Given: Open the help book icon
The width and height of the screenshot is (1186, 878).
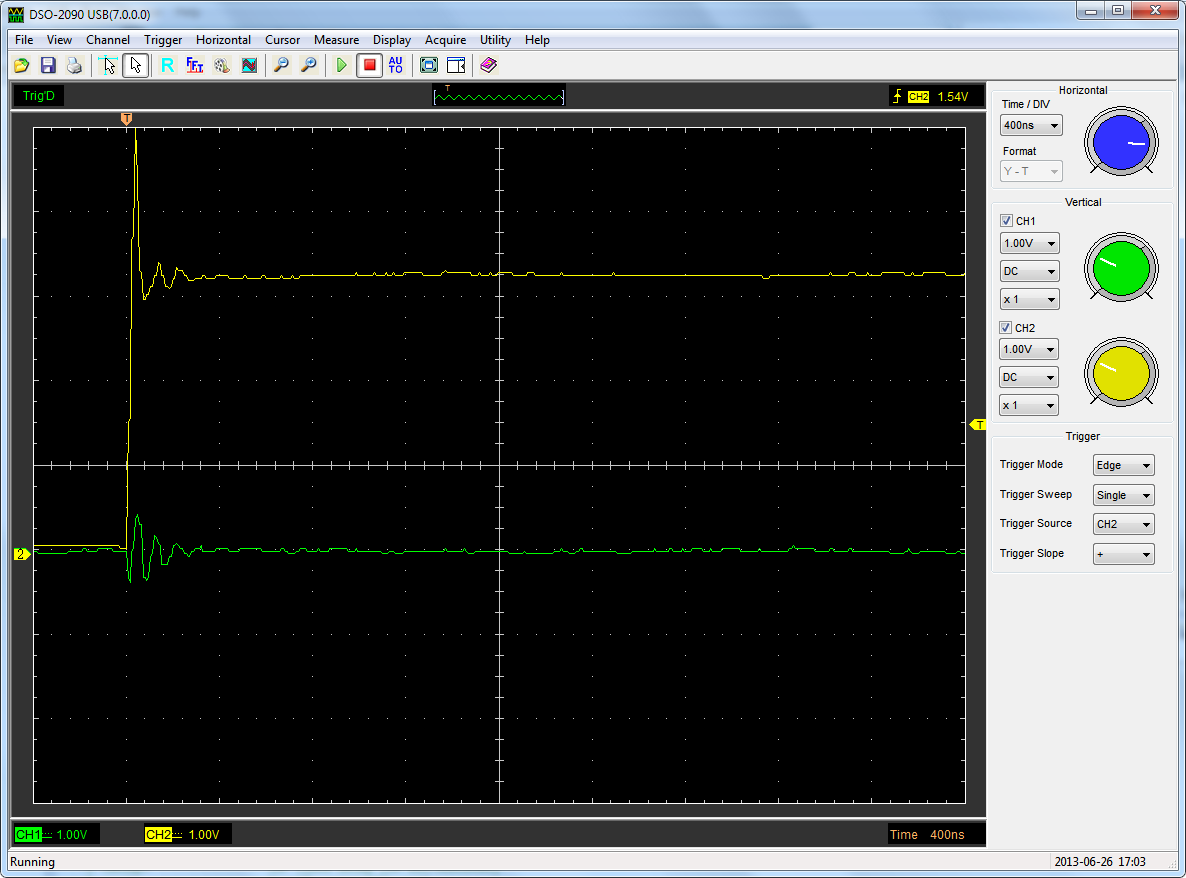Looking at the screenshot, I should pyautogui.click(x=489, y=66).
